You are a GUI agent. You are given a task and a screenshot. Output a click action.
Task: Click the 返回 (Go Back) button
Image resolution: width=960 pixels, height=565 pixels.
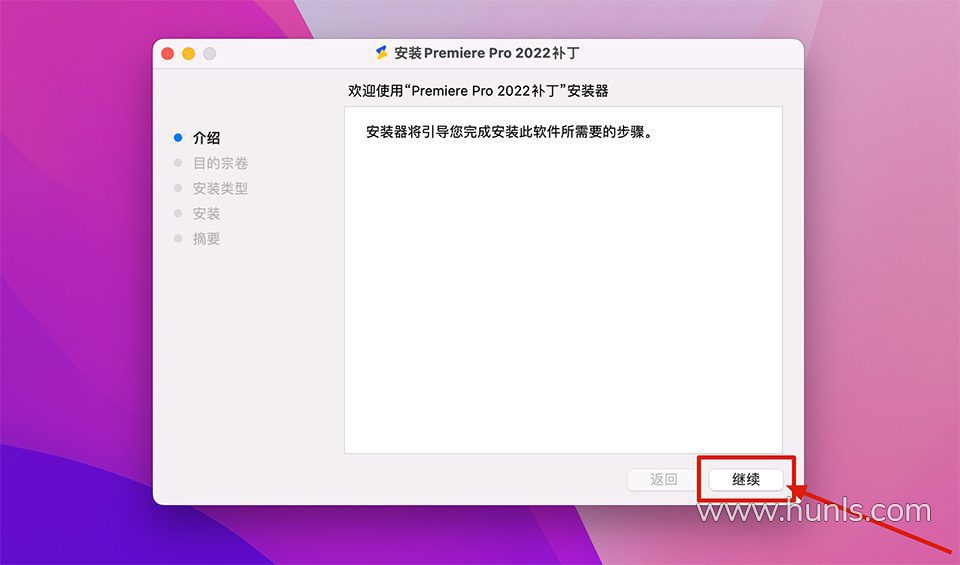pos(664,479)
